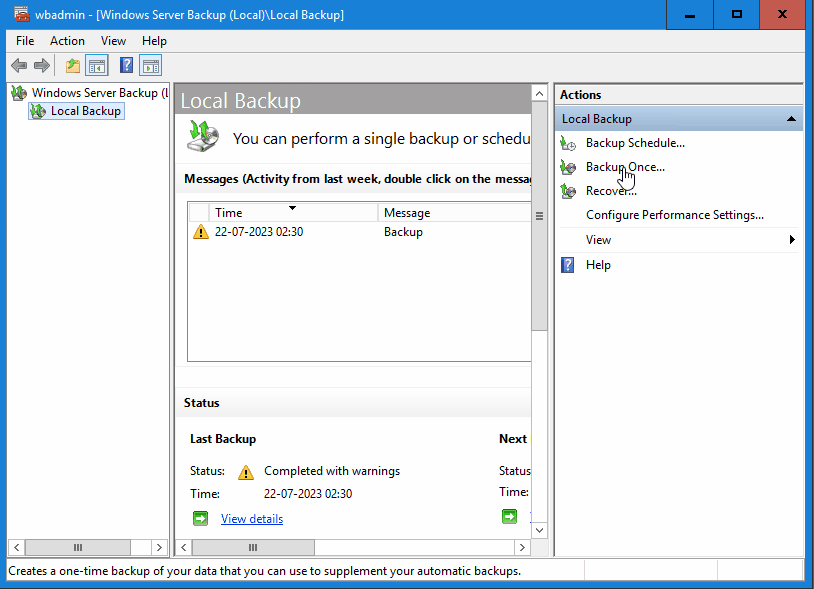Click center pane horizontal scrollbar thumb
The height and width of the screenshot is (589, 814).
pyautogui.click(x=253, y=547)
